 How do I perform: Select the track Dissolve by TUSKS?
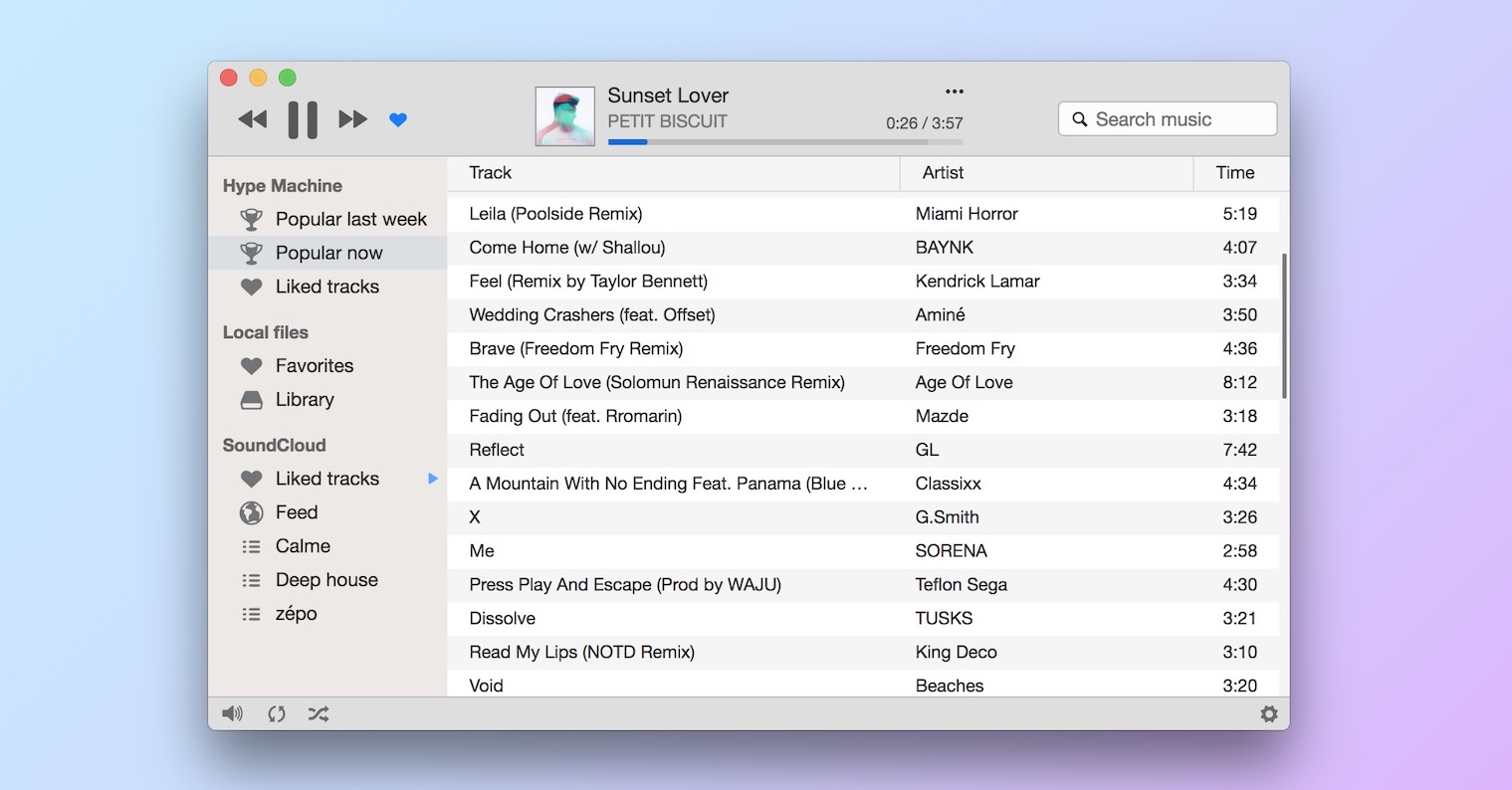tap(503, 619)
